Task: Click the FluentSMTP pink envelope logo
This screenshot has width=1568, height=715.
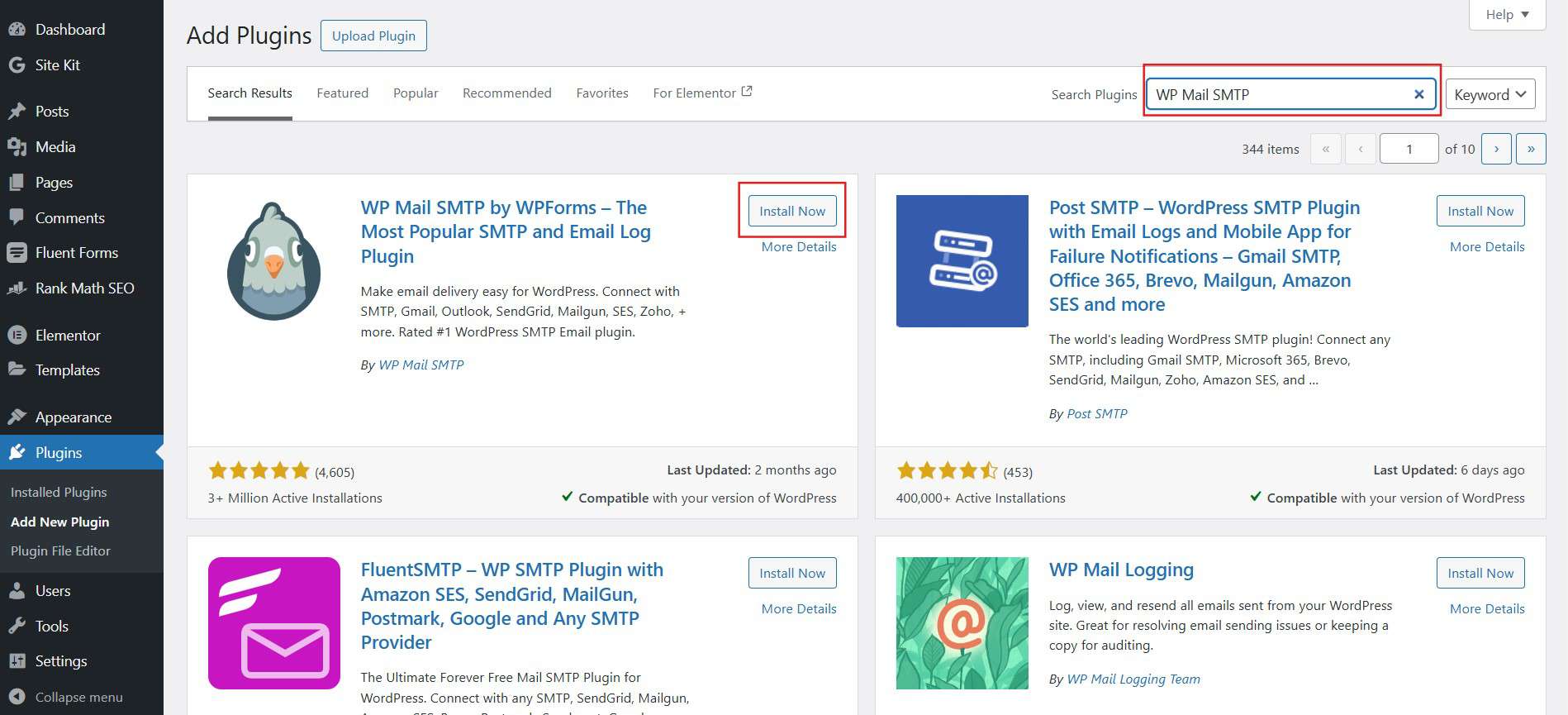Action: pyautogui.click(x=274, y=623)
